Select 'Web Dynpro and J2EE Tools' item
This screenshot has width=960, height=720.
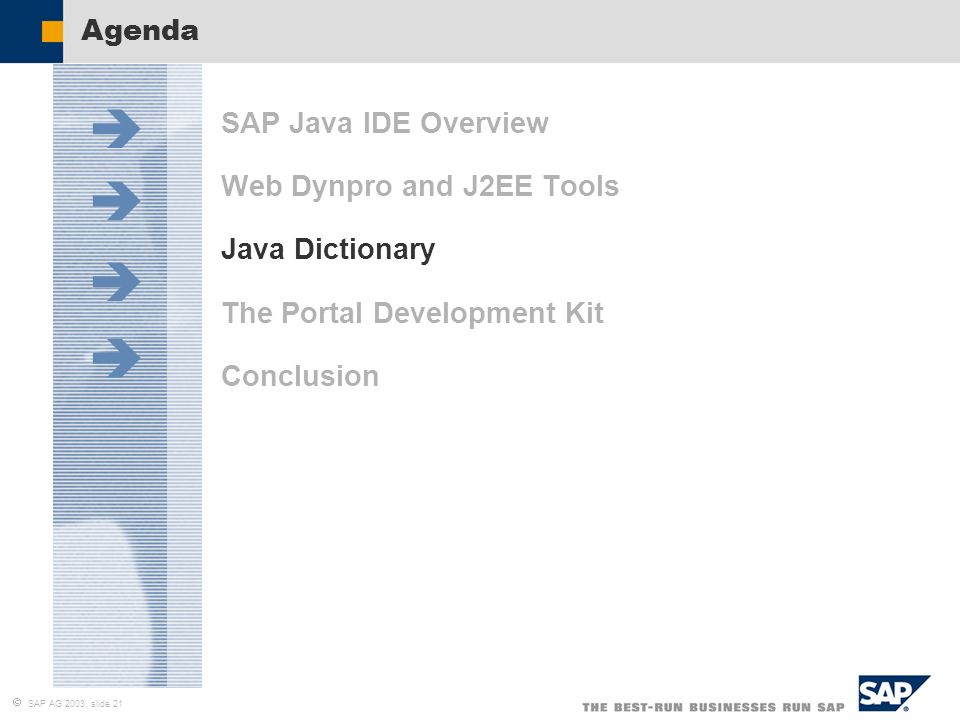[x=420, y=187]
